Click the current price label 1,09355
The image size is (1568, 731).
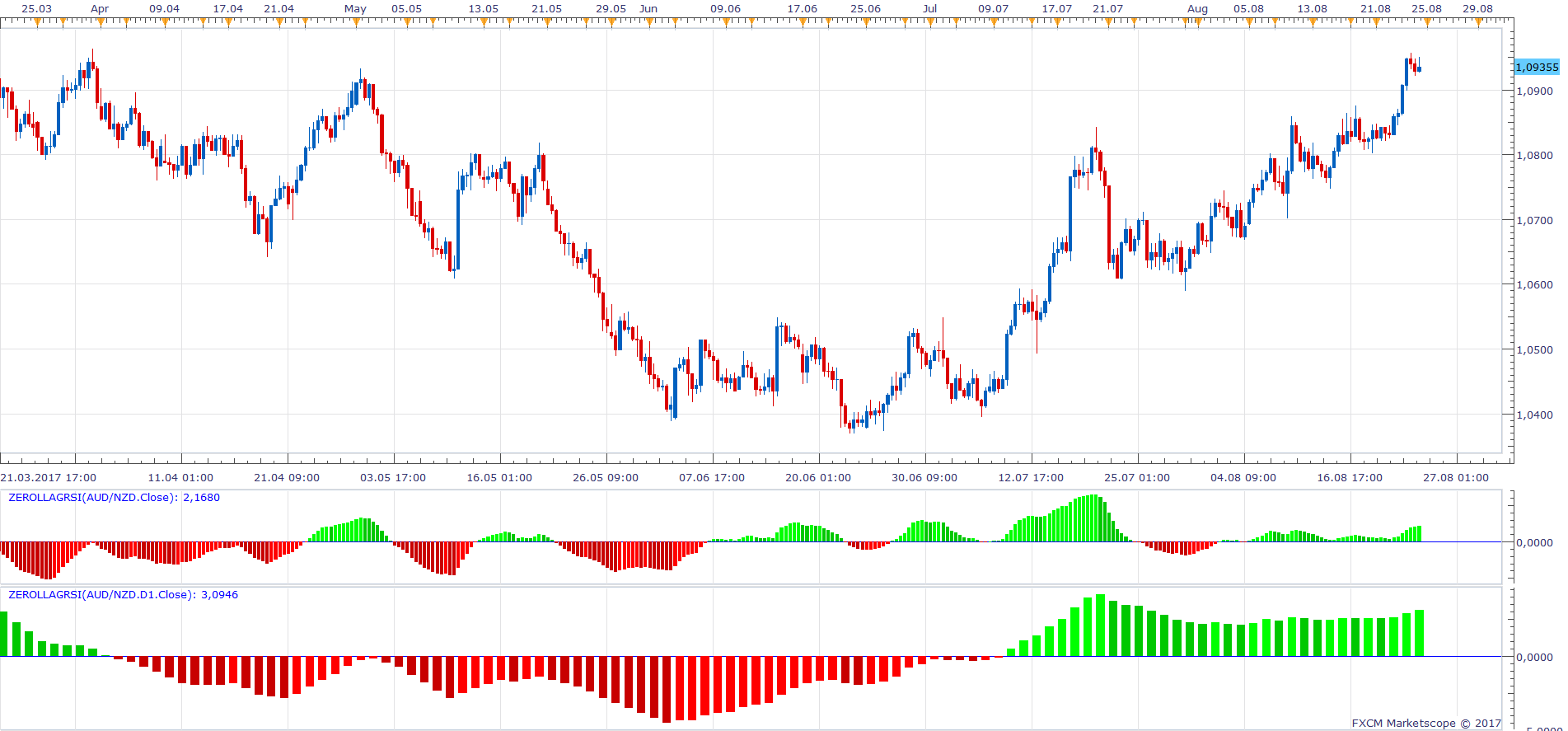1538,68
